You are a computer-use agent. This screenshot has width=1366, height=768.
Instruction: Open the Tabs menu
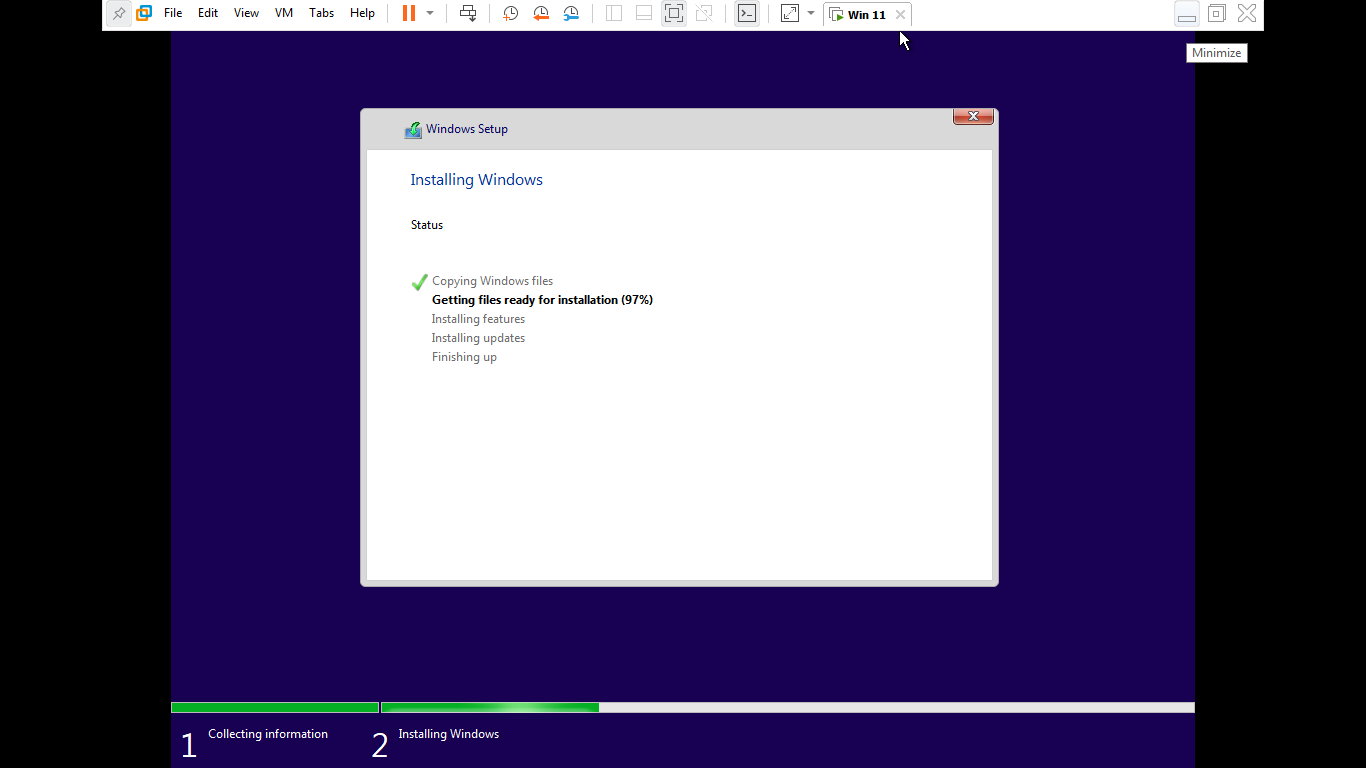coord(322,14)
